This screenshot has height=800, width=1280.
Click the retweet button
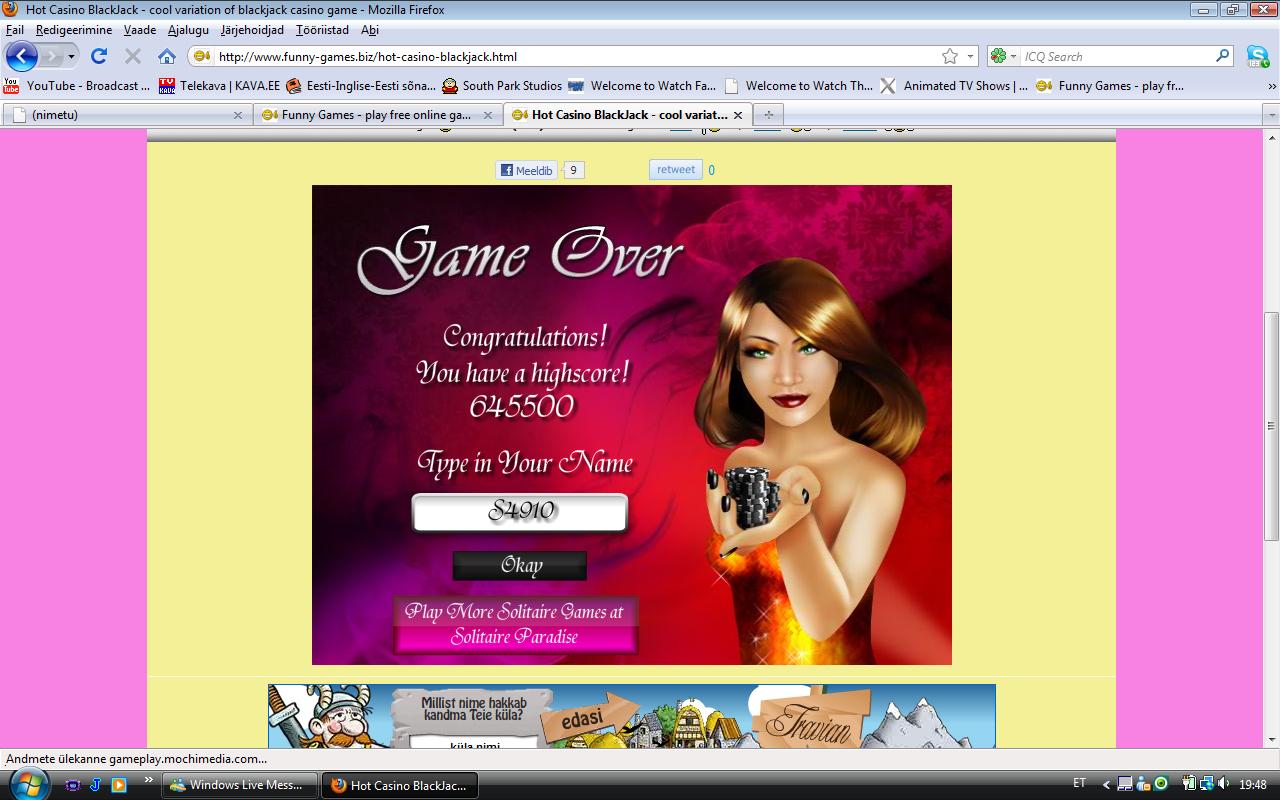coord(676,170)
